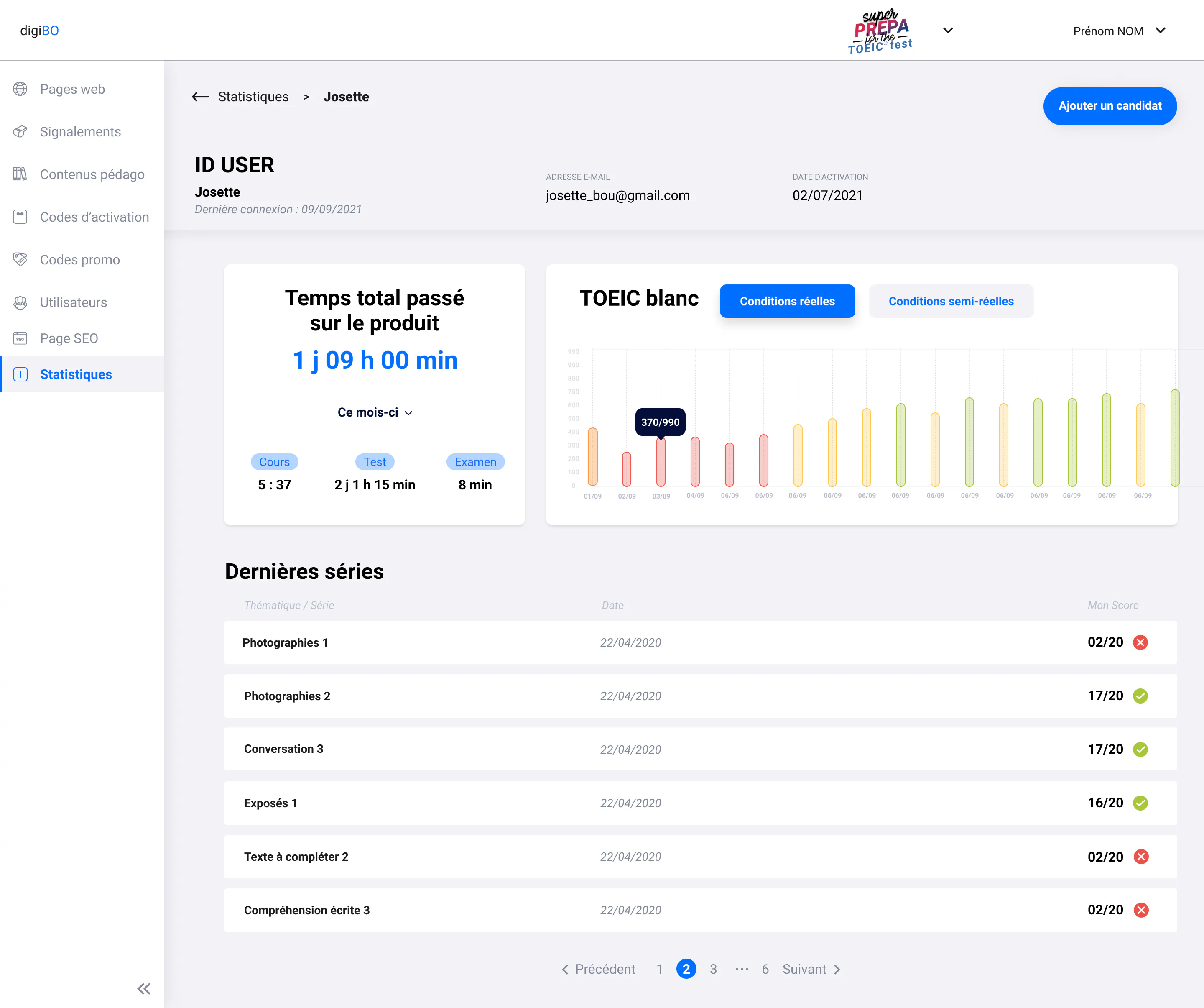
Task: Collapse the sidebar with the double-chevron icon
Action: pos(144,988)
